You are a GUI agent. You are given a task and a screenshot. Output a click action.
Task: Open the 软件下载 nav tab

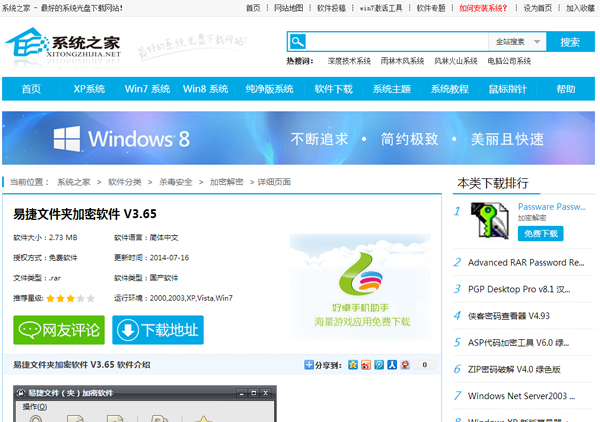coord(334,89)
